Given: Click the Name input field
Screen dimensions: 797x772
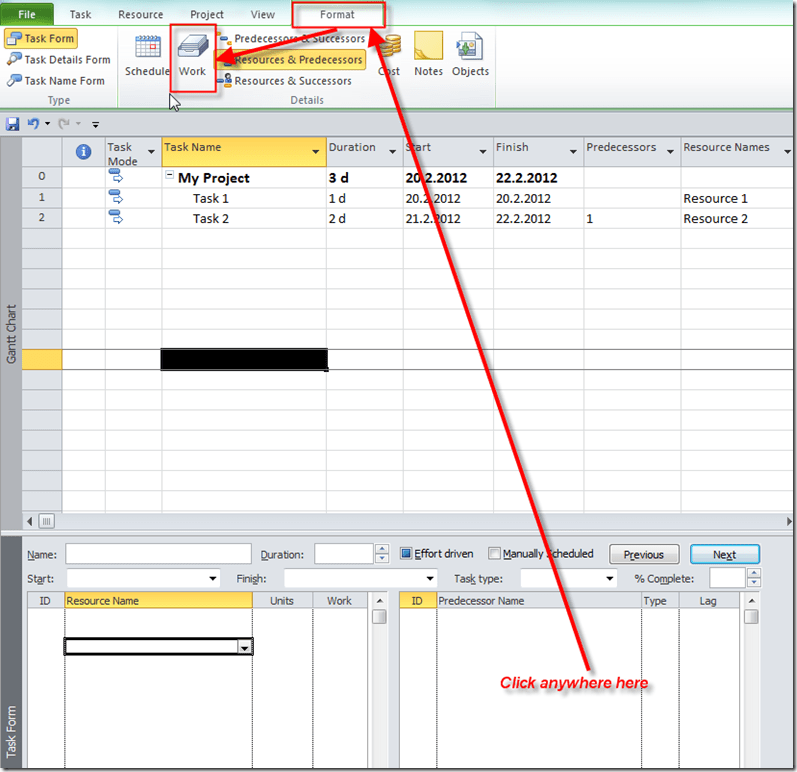Looking at the screenshot, I should click(158, 554).
